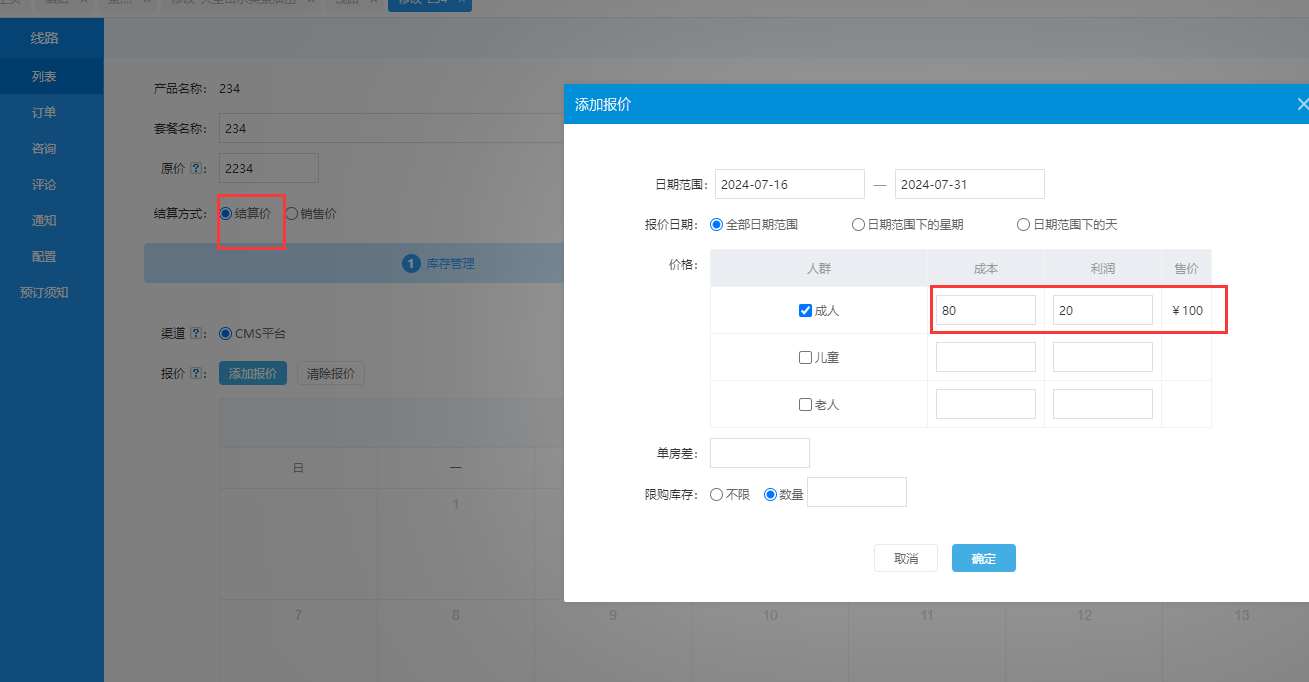Open the end date picker 2024-07-31
This screenshot has width=1309, height=682.
click(x=969, y=185)
